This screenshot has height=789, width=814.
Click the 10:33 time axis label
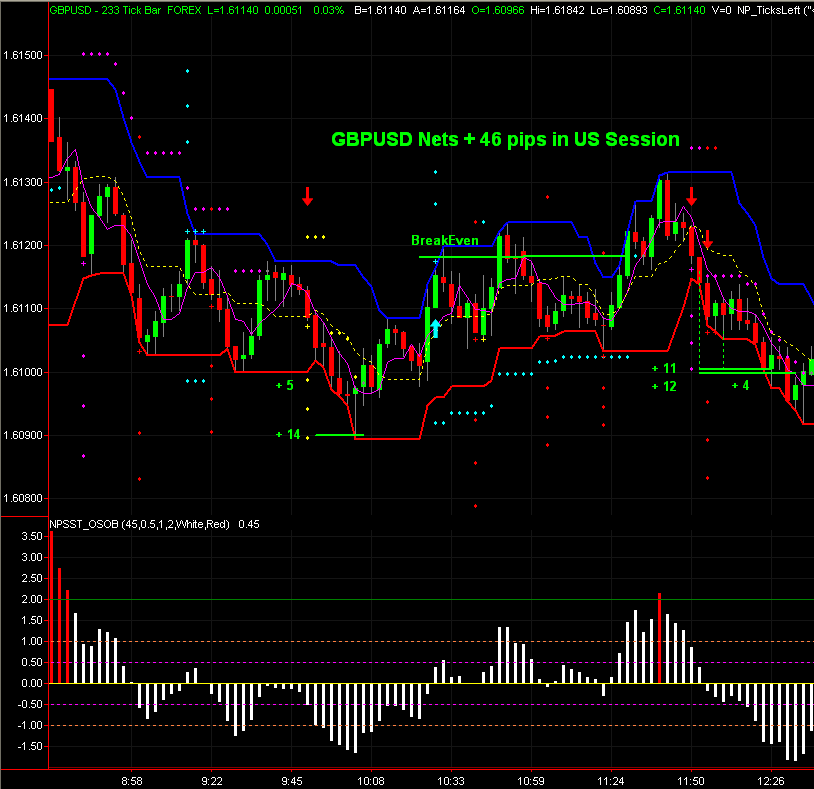(451, 781)
